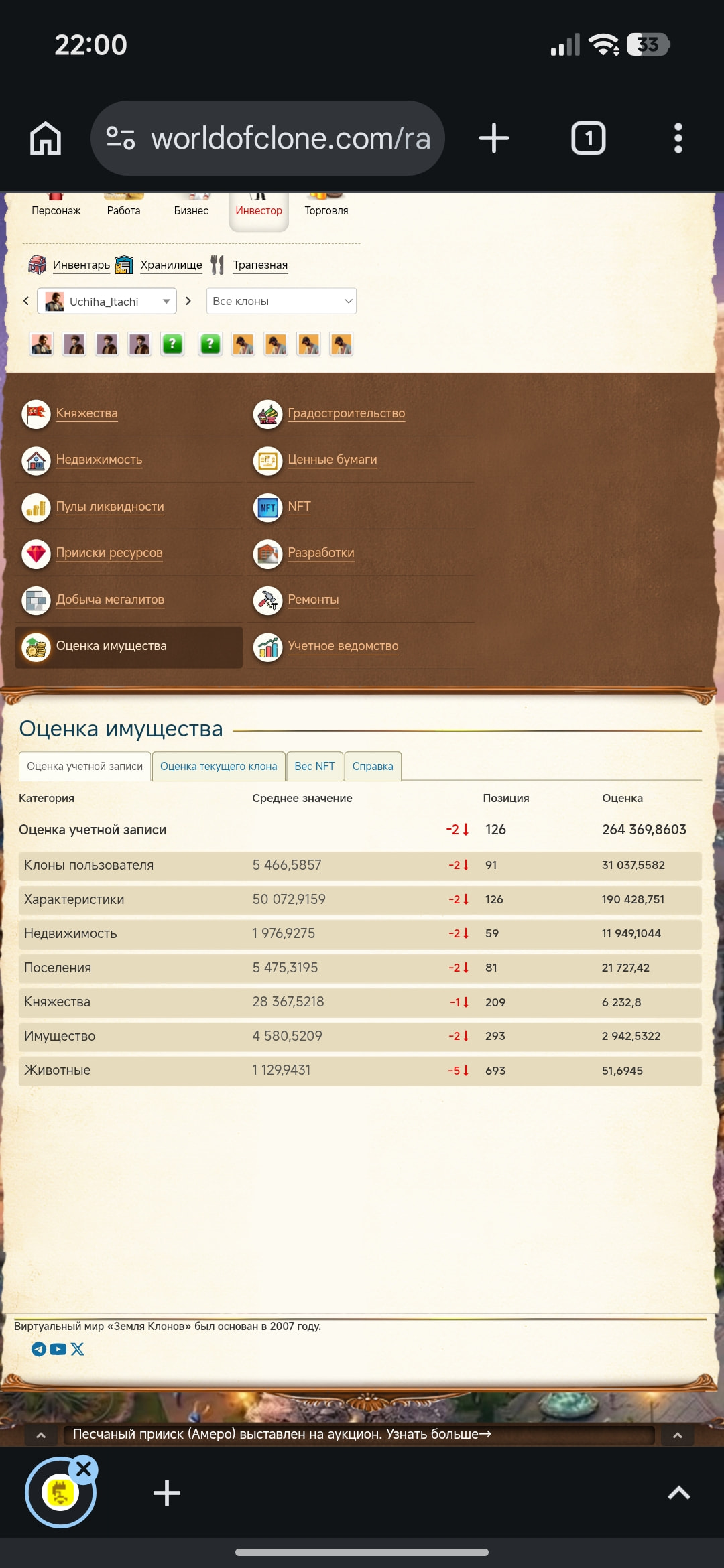Click the Недвижимость house icon

click(x=36, y=460)
